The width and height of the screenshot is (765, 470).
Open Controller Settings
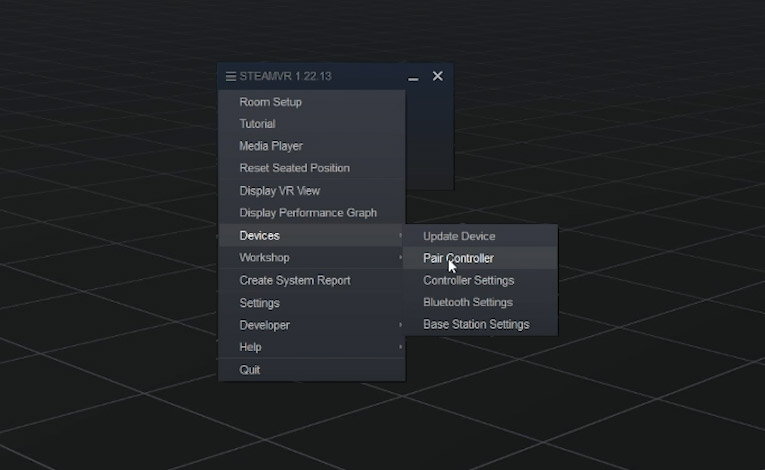coord(468,280)
